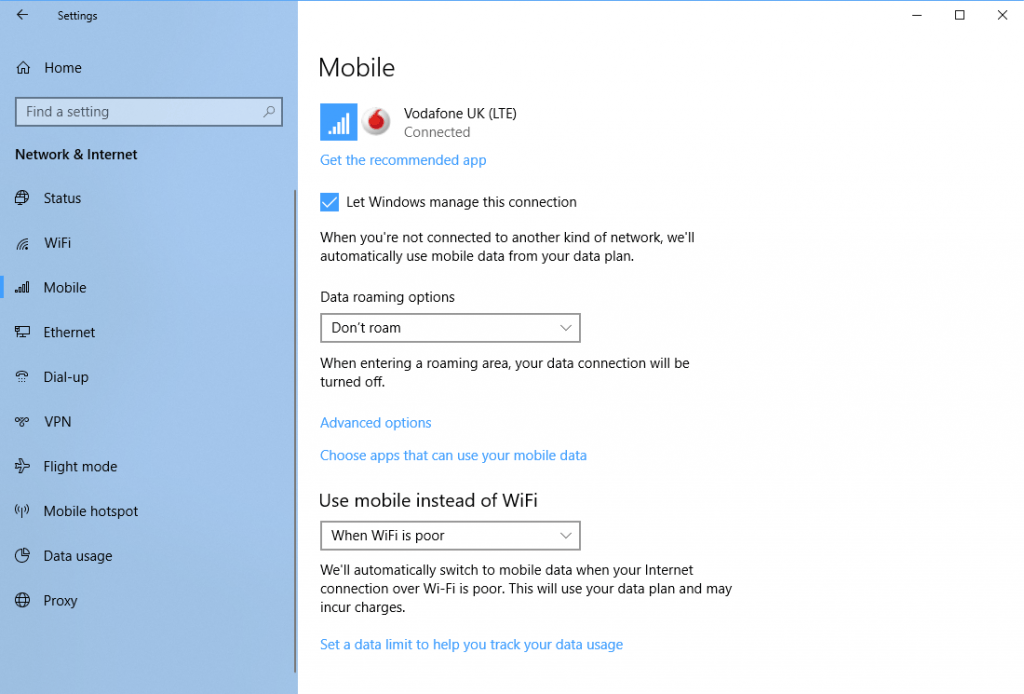Click the sidebar vertical scrollbar
Screen dimensions: 1024x694
[295, 431]
